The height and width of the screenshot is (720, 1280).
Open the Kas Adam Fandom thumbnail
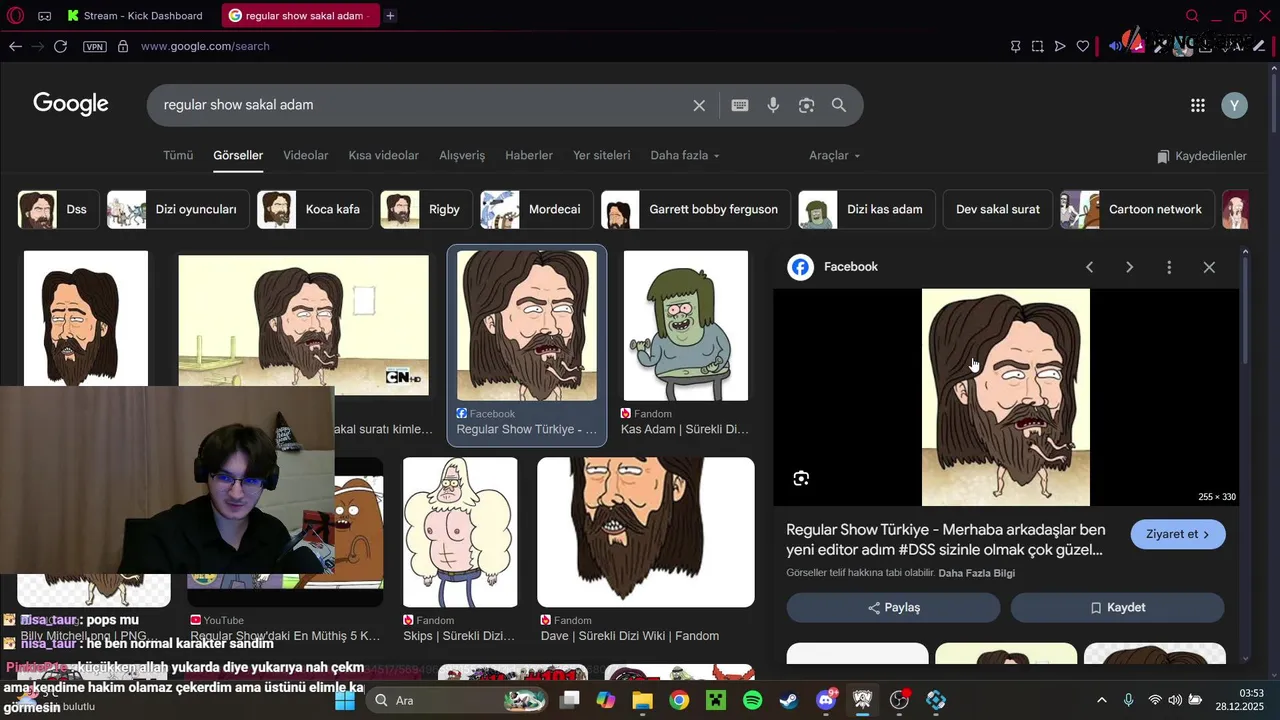(x=686, y=326)
